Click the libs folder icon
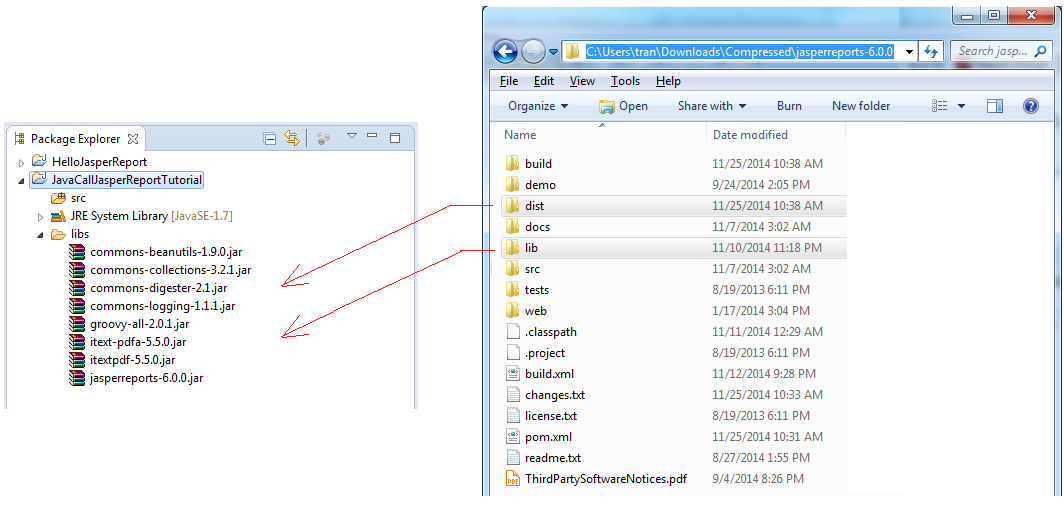Screen dimensions: 1064x510 58,234
